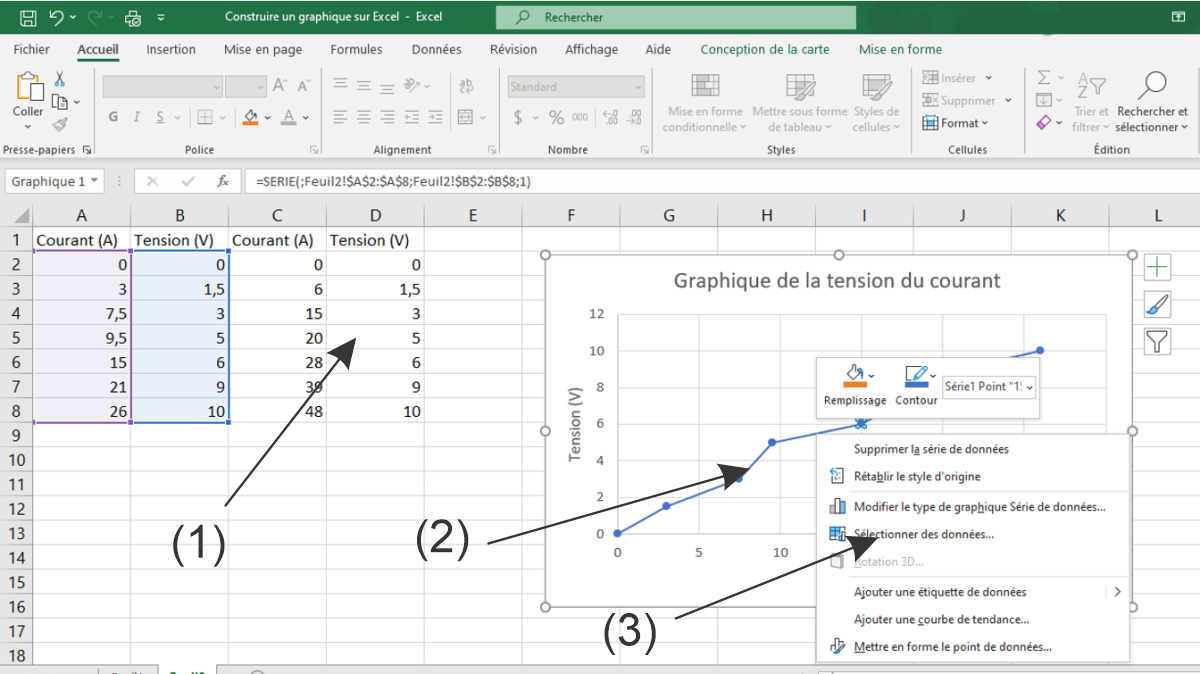The image size is (1200, 674).
Task: Choose Sélectionner des données from context menu
Action: point(923,534)
